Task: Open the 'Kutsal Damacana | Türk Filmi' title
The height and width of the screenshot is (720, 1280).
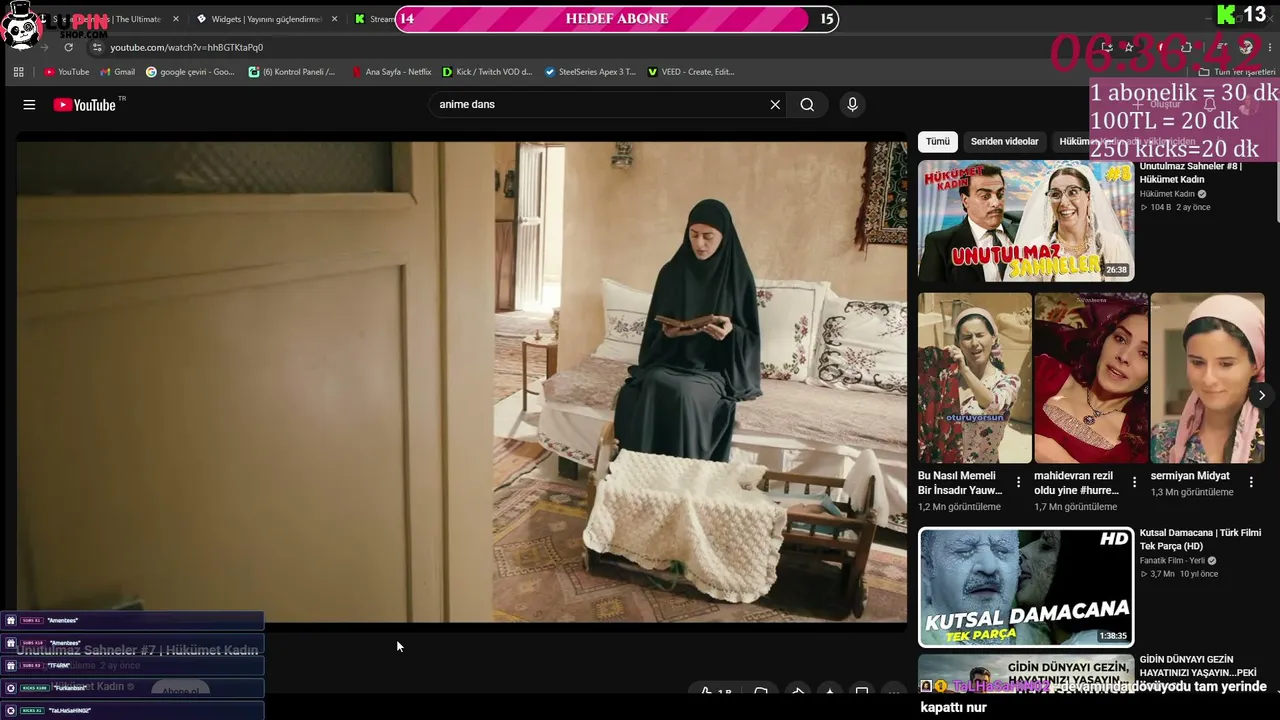Action: point(1200,539)
